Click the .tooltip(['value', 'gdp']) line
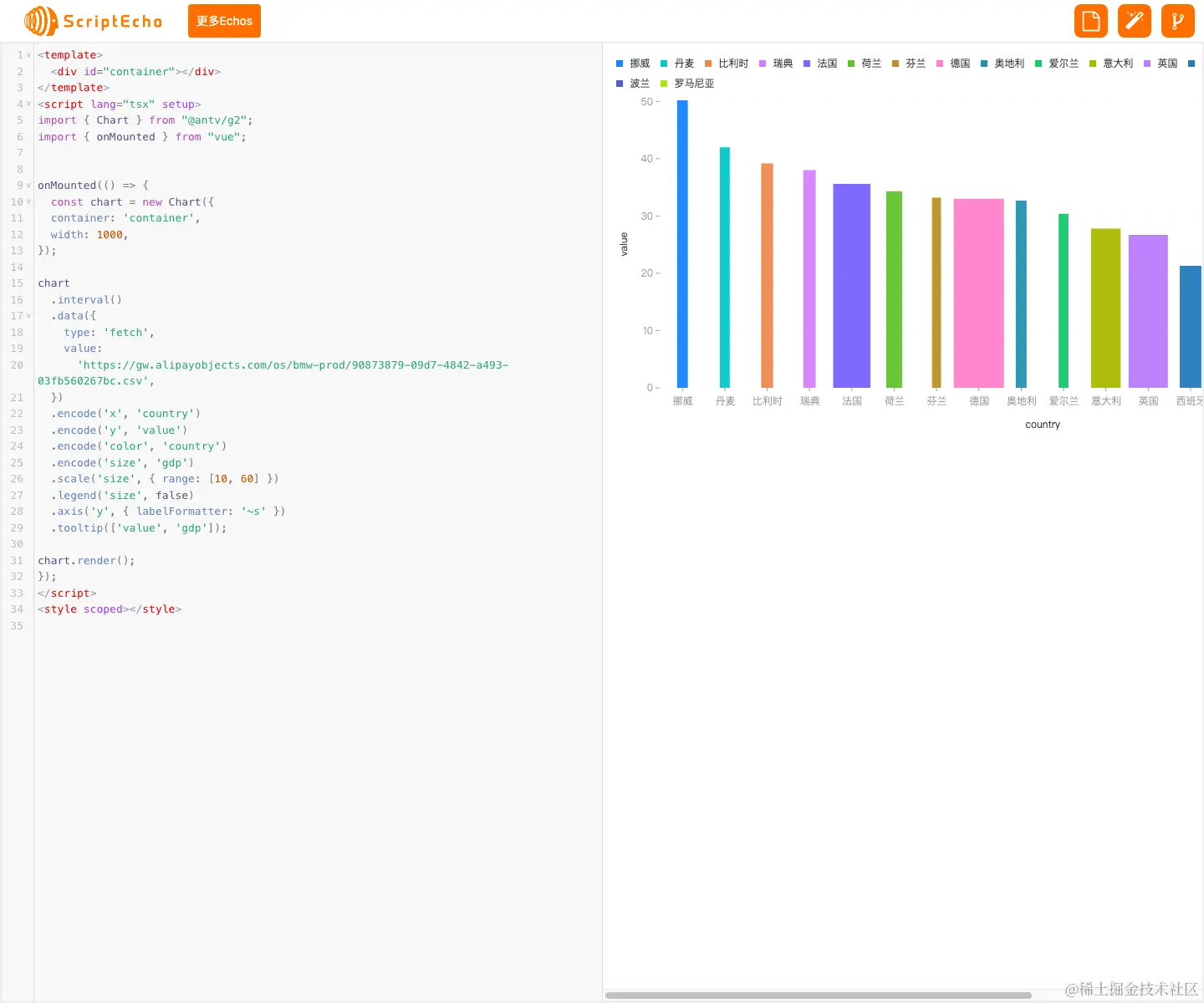This screenshot has width=1204, height=1003. 139,528
